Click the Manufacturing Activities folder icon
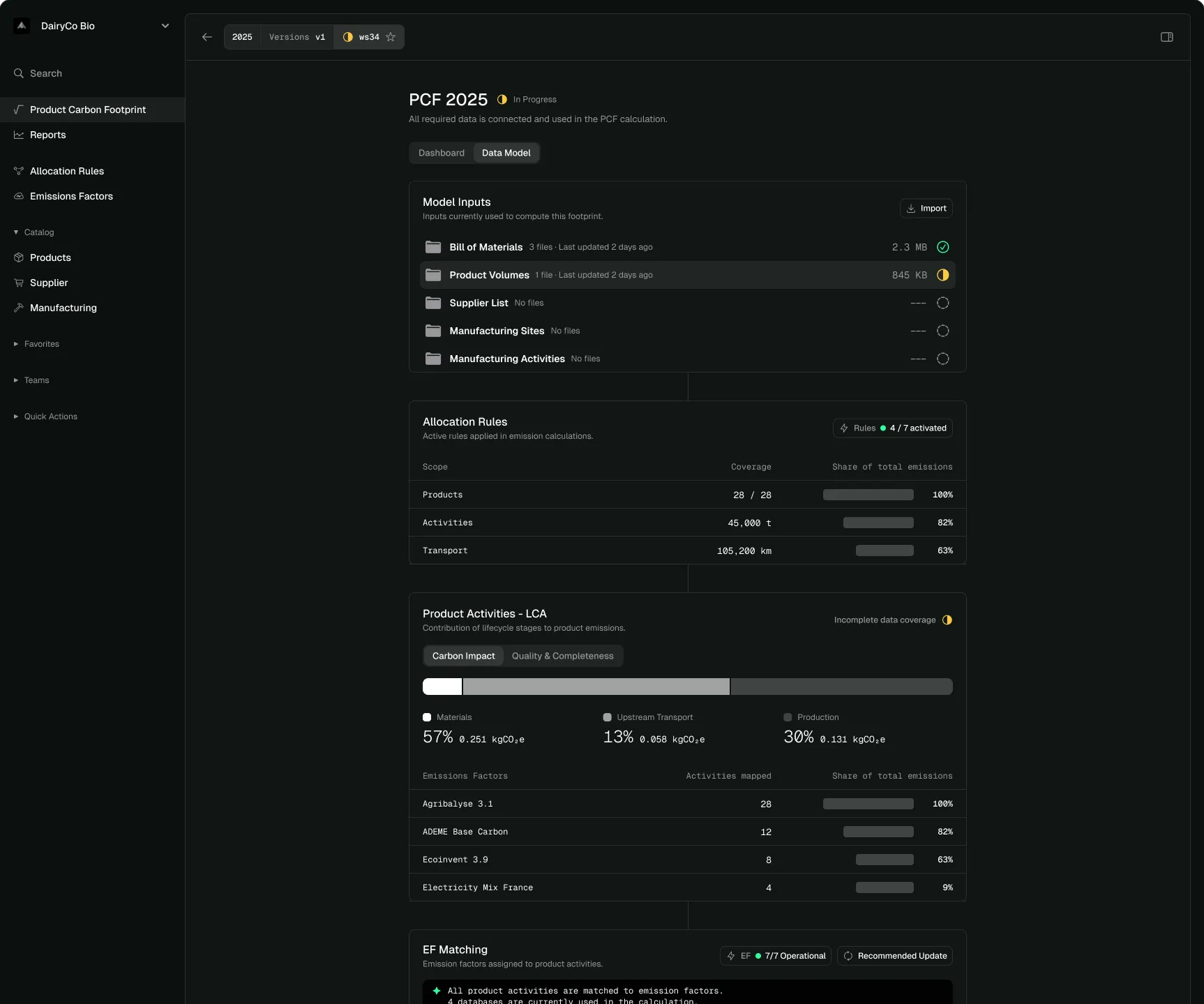This screenshot has height=1004, width=1204. pos(433,359)
